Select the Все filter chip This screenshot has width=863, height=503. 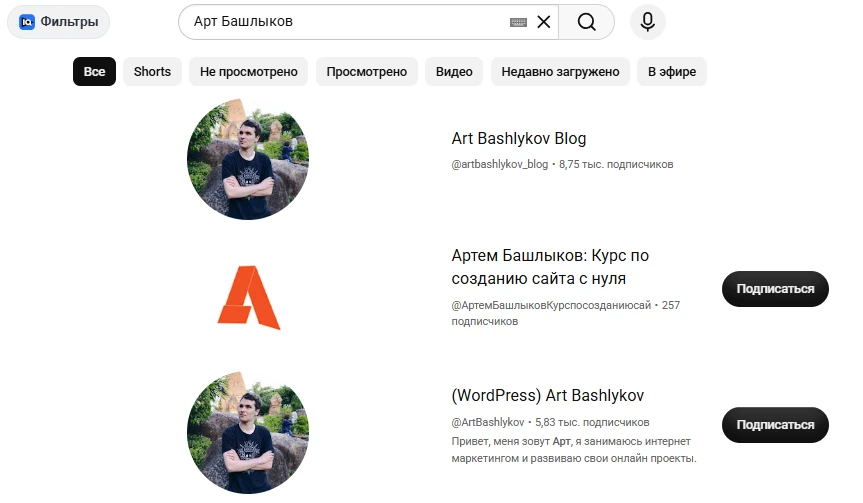94,72
